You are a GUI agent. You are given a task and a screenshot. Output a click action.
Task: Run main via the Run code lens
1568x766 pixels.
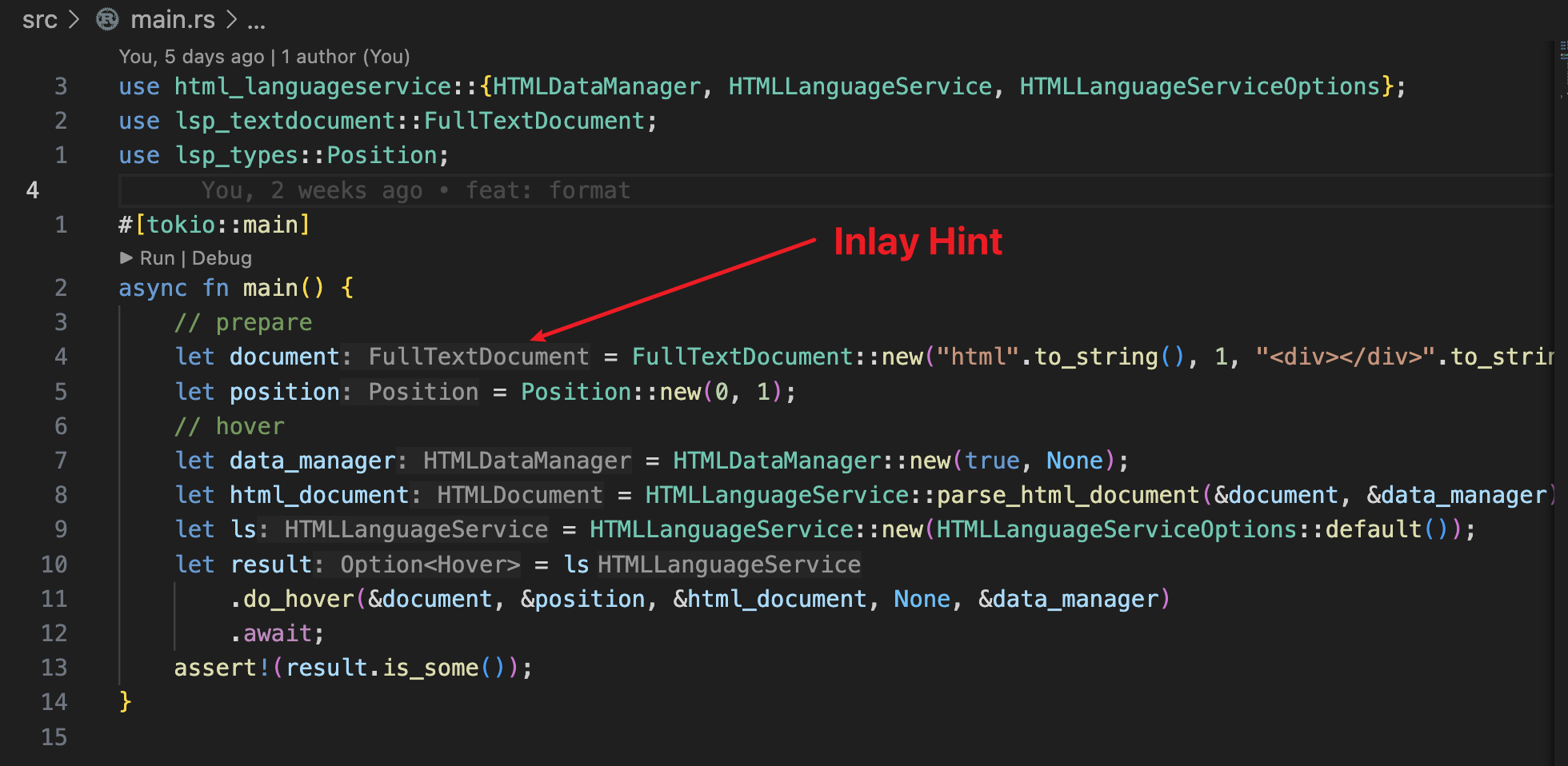(157, 257)
